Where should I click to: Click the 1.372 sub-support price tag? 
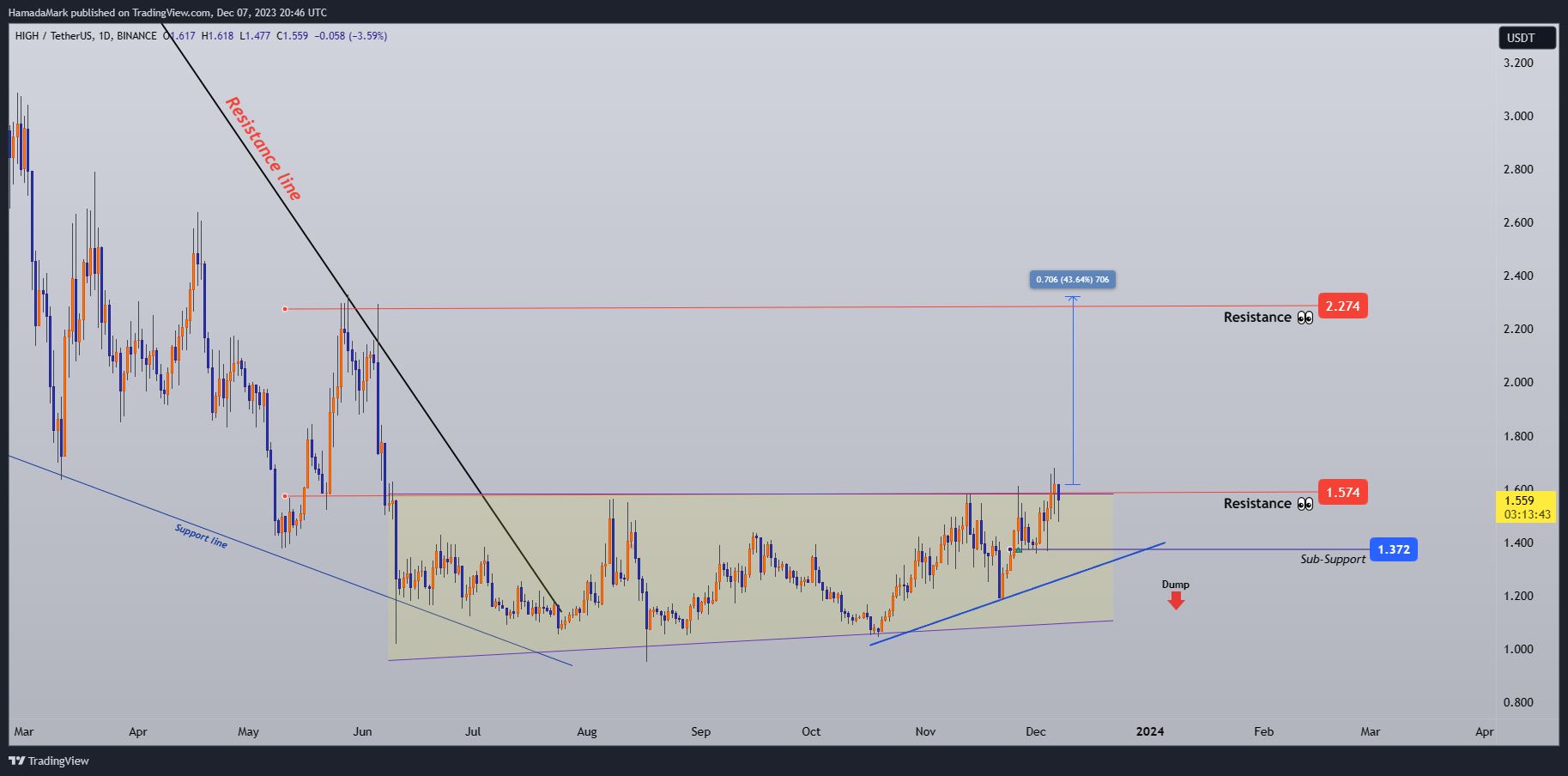point(1393,549)
